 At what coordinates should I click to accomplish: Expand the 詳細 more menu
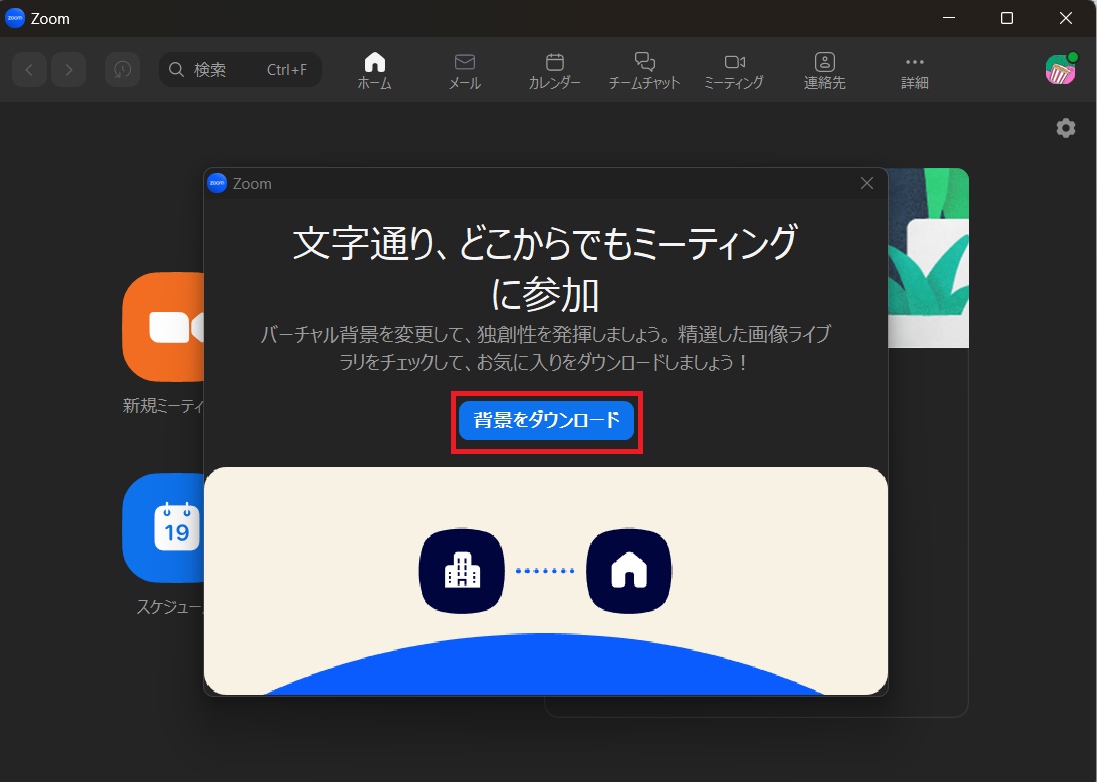[x=914, y=71]
